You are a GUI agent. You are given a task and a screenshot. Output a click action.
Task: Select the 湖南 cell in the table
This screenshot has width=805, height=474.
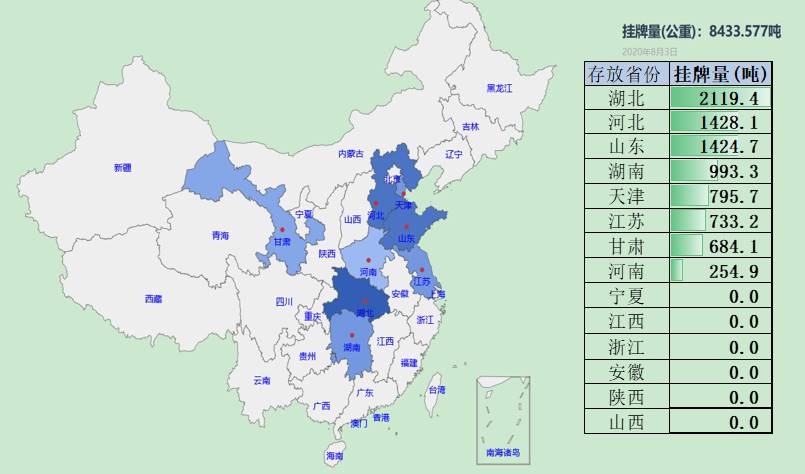627,172
